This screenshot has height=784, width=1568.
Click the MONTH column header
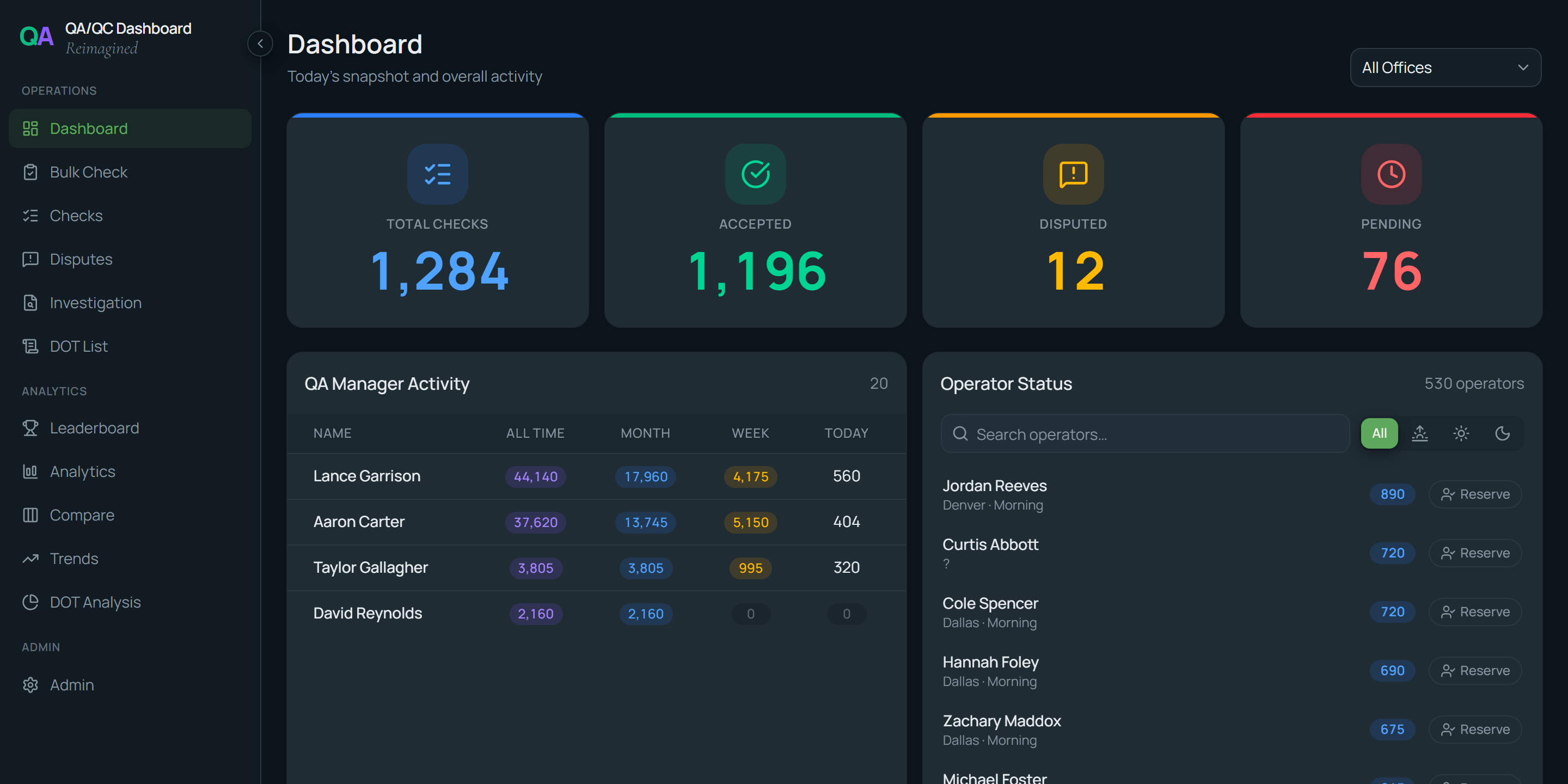click(x=645, y=433)
